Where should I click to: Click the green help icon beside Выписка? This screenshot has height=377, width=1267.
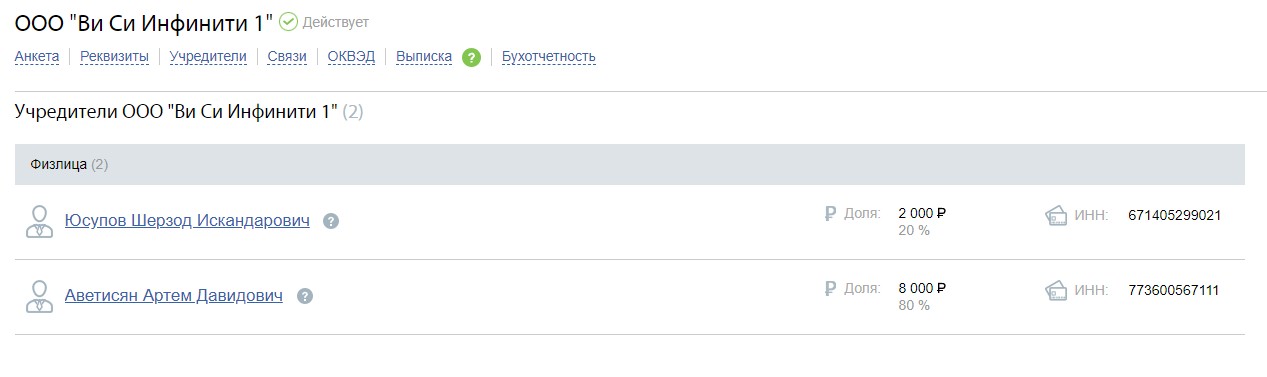(472, 58)
